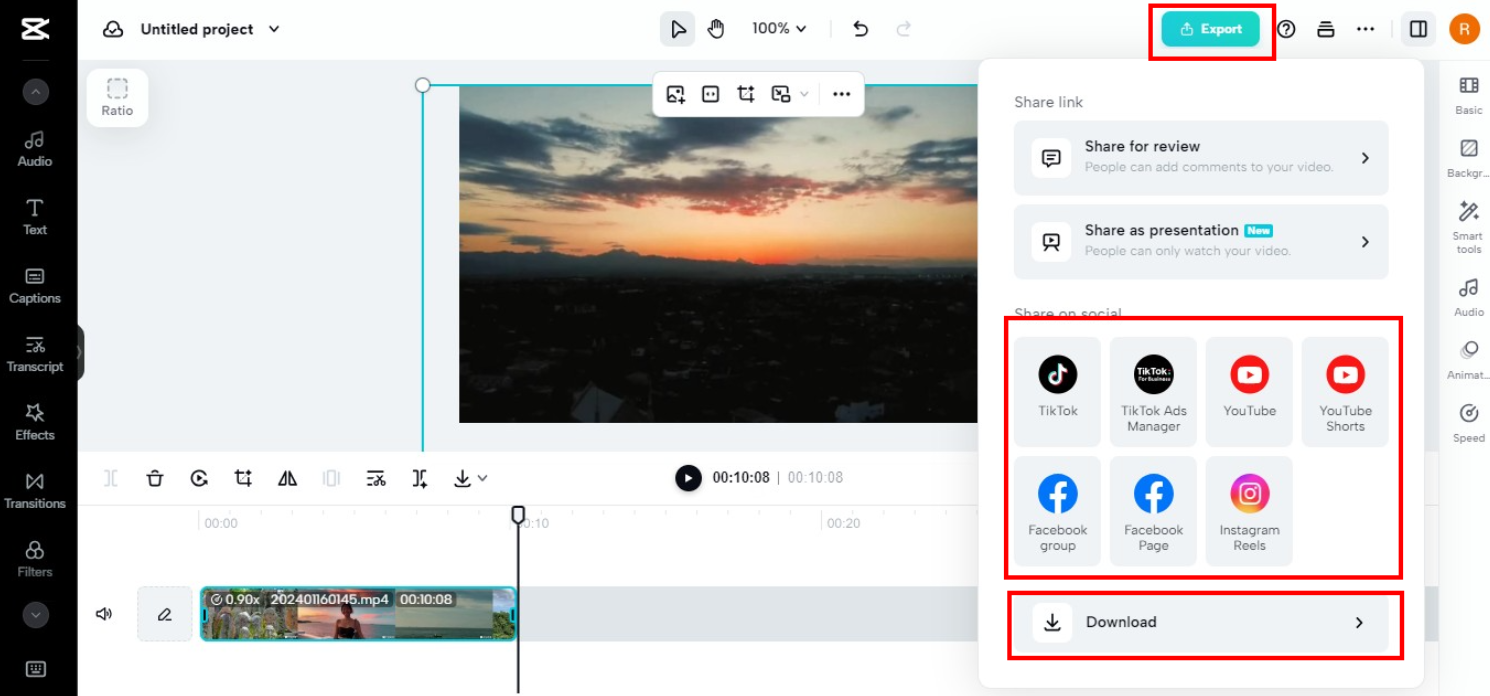Open the Audio tab in right panel
The width and height of the screenshot is (1490, 696).
click(1469, 297)
